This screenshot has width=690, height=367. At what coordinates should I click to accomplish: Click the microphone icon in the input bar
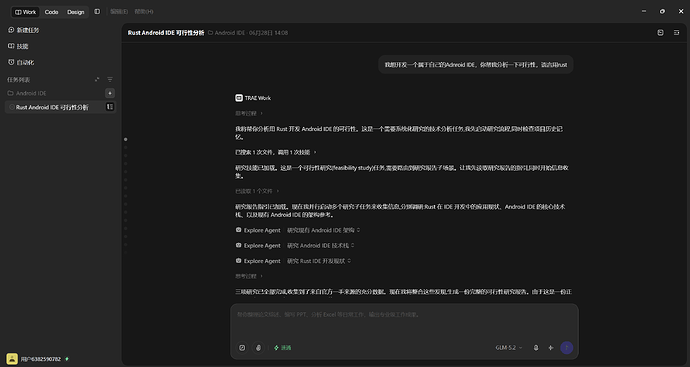tap(536, 348)
